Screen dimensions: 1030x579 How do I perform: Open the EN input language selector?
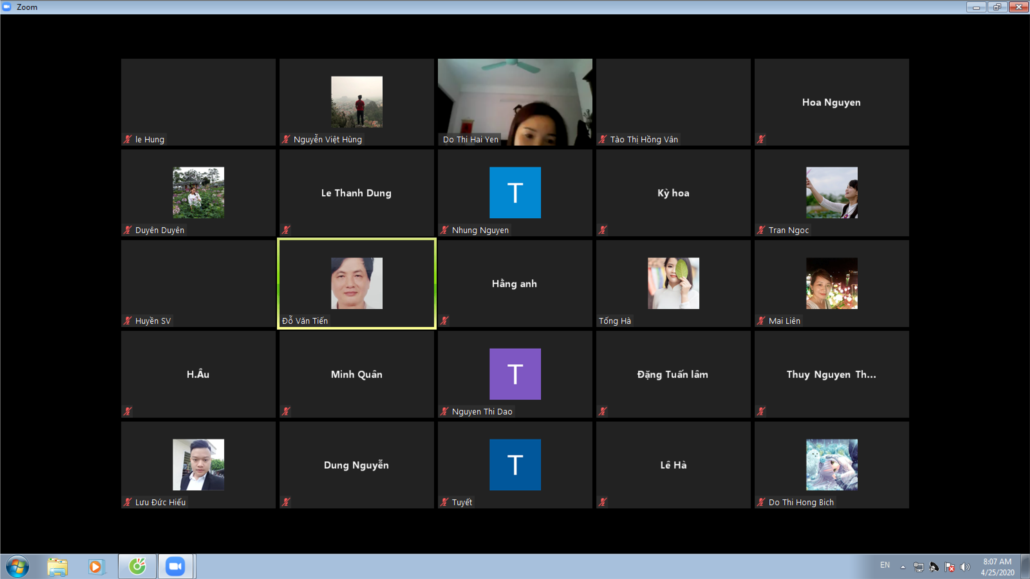885,566
